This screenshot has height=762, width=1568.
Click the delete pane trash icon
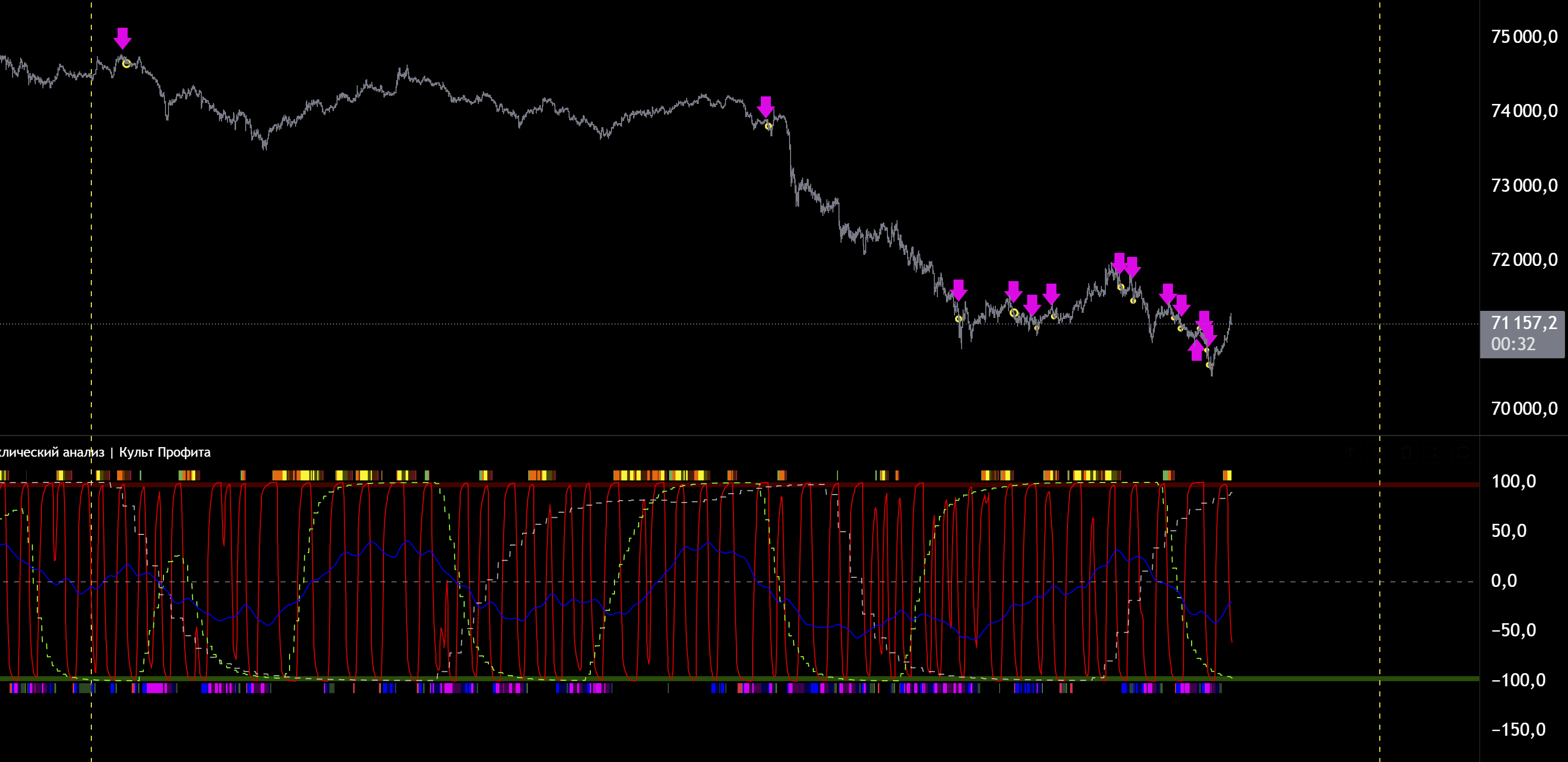pos(1407,452)
